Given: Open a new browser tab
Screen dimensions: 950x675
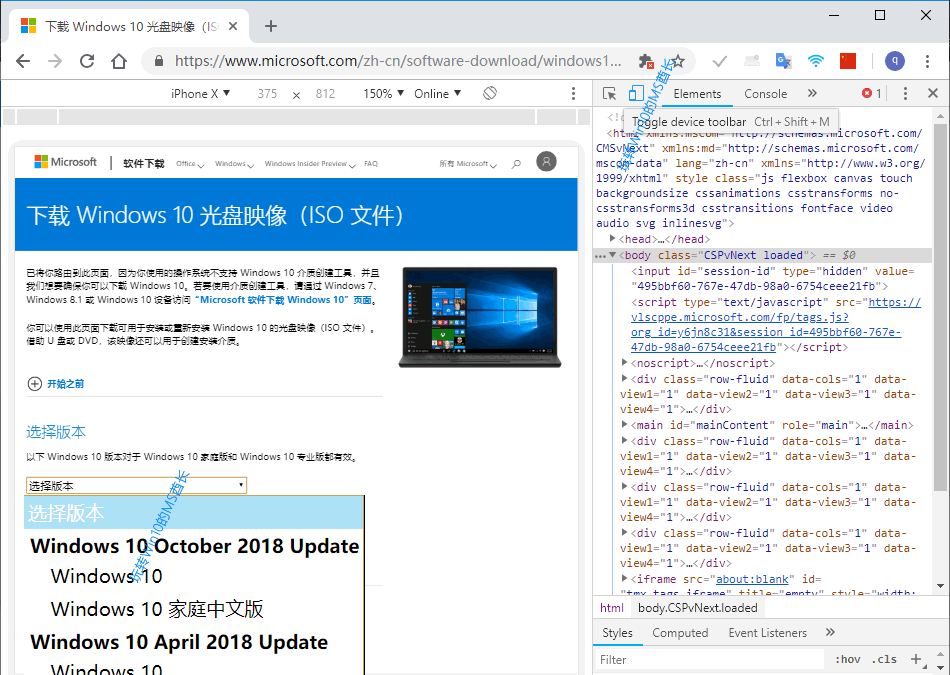Looking at the screenshot, I should pos(271,26).
